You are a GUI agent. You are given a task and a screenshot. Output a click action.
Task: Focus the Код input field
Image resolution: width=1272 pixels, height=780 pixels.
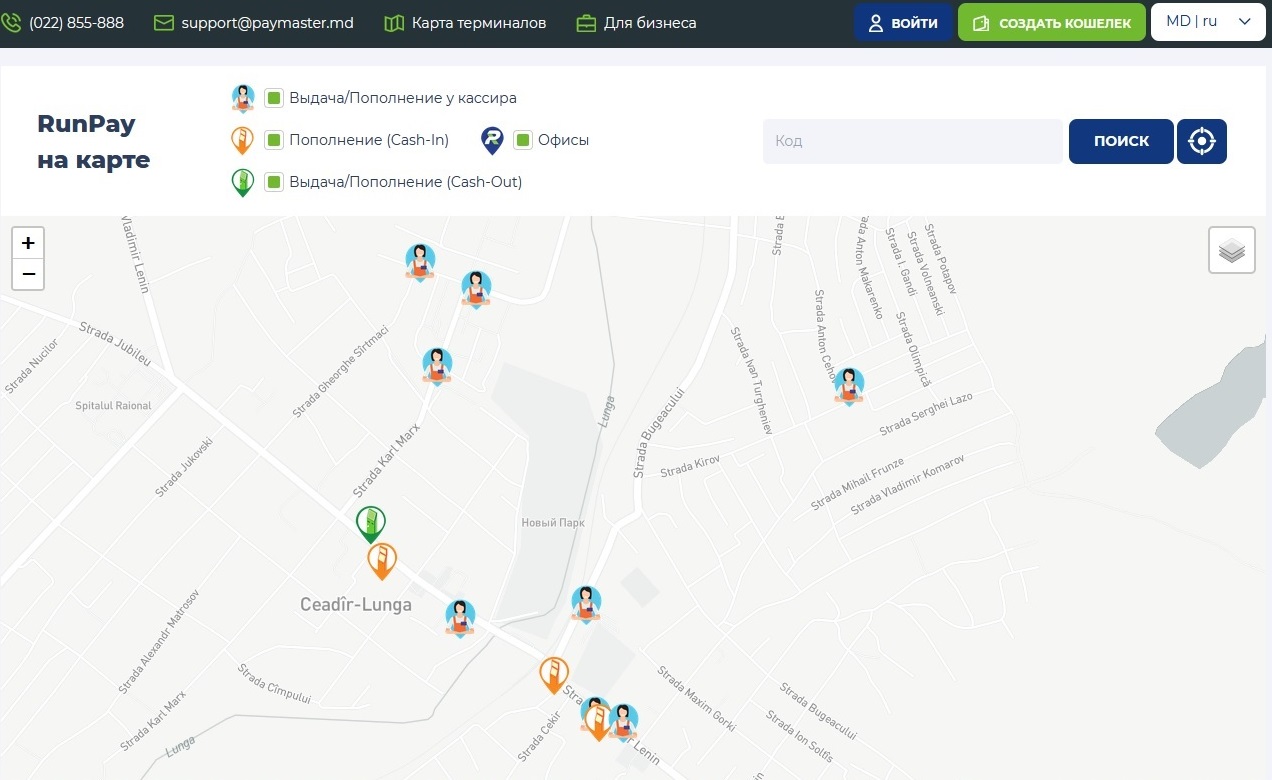pyautogui.click(x=912, y=141)
